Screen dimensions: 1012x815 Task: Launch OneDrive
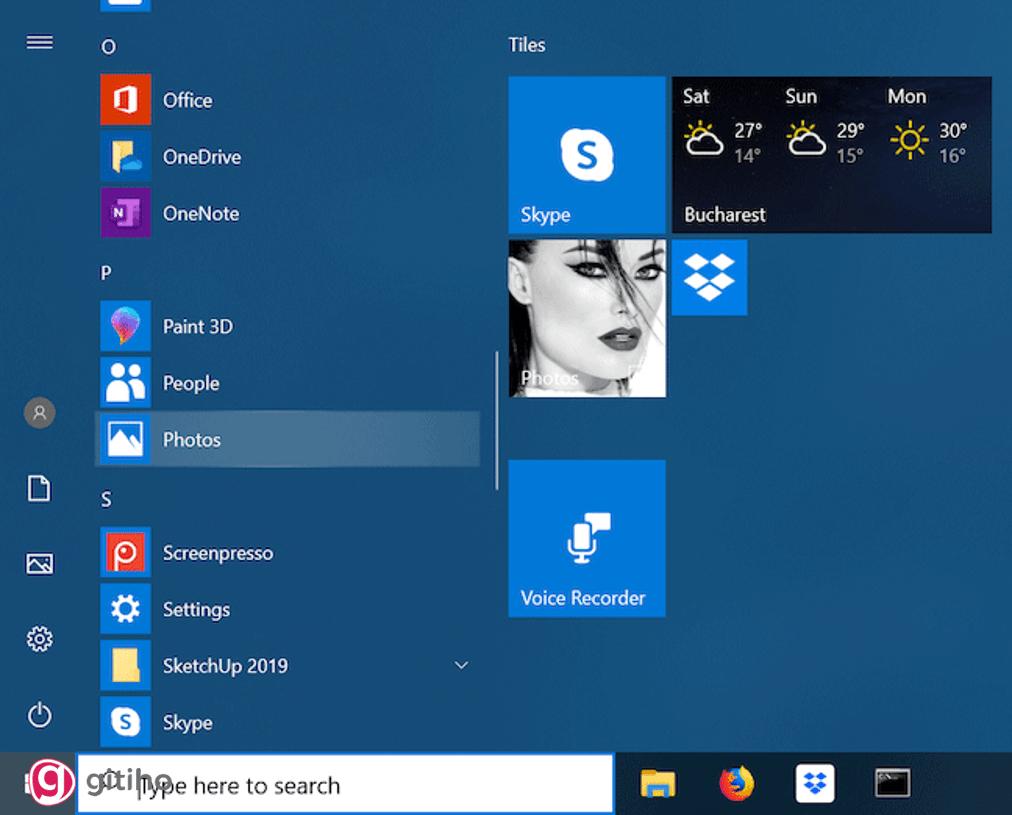pyautogui.click(x=201, y=156)
